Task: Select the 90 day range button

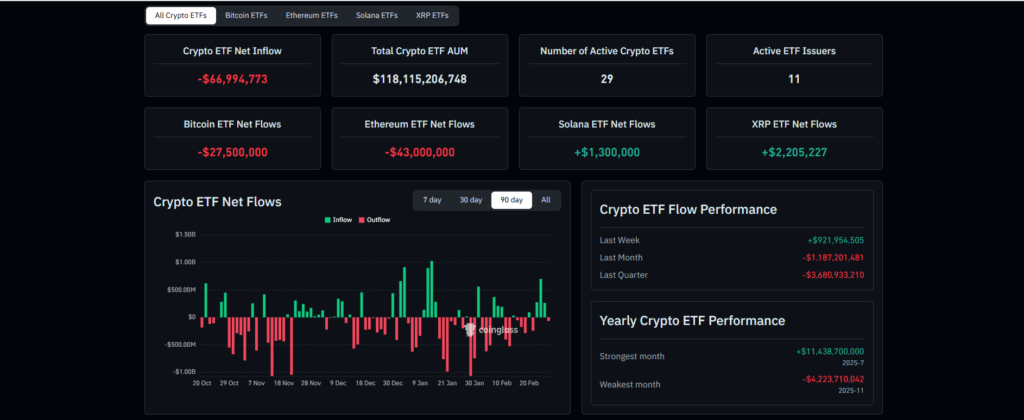Action: pos(511,200)
